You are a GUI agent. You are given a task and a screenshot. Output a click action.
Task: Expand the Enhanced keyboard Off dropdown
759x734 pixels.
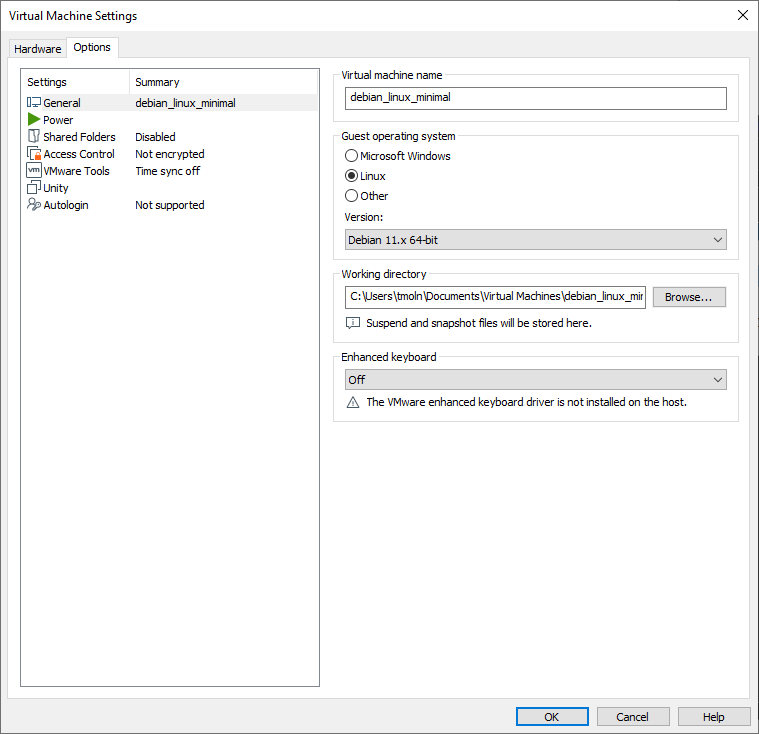coord(535,380)
